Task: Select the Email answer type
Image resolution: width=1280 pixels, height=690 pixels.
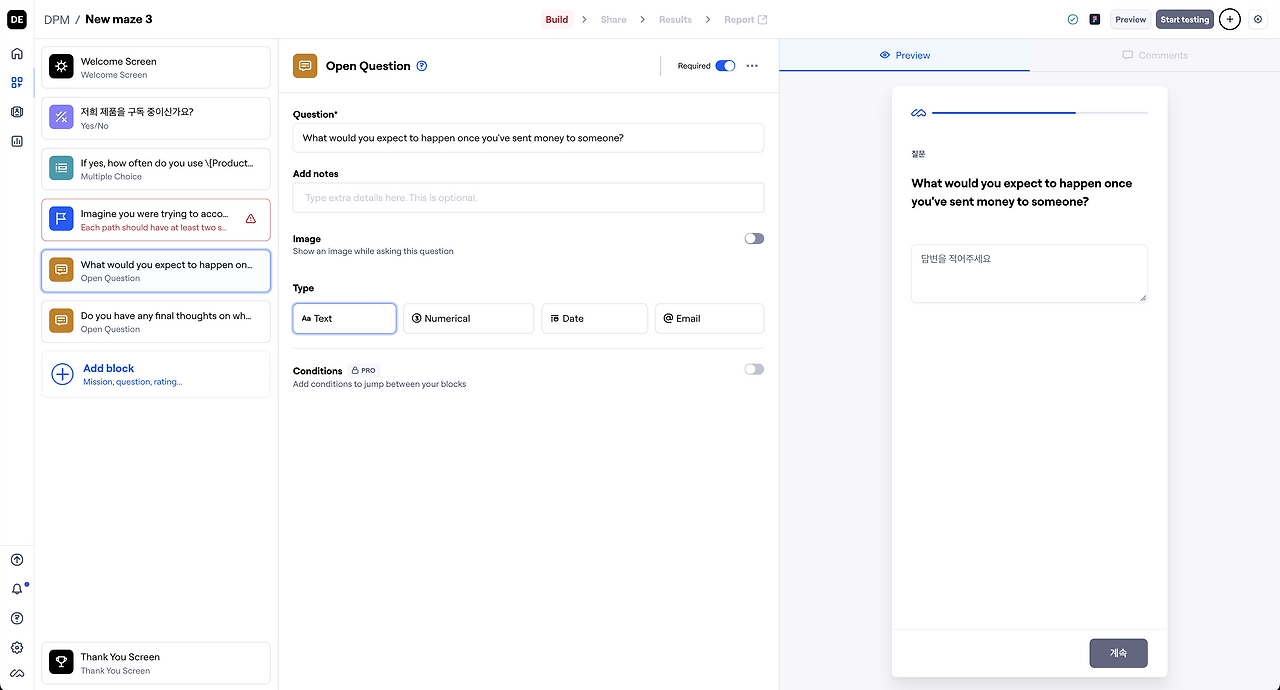Action: coord(710,318)
